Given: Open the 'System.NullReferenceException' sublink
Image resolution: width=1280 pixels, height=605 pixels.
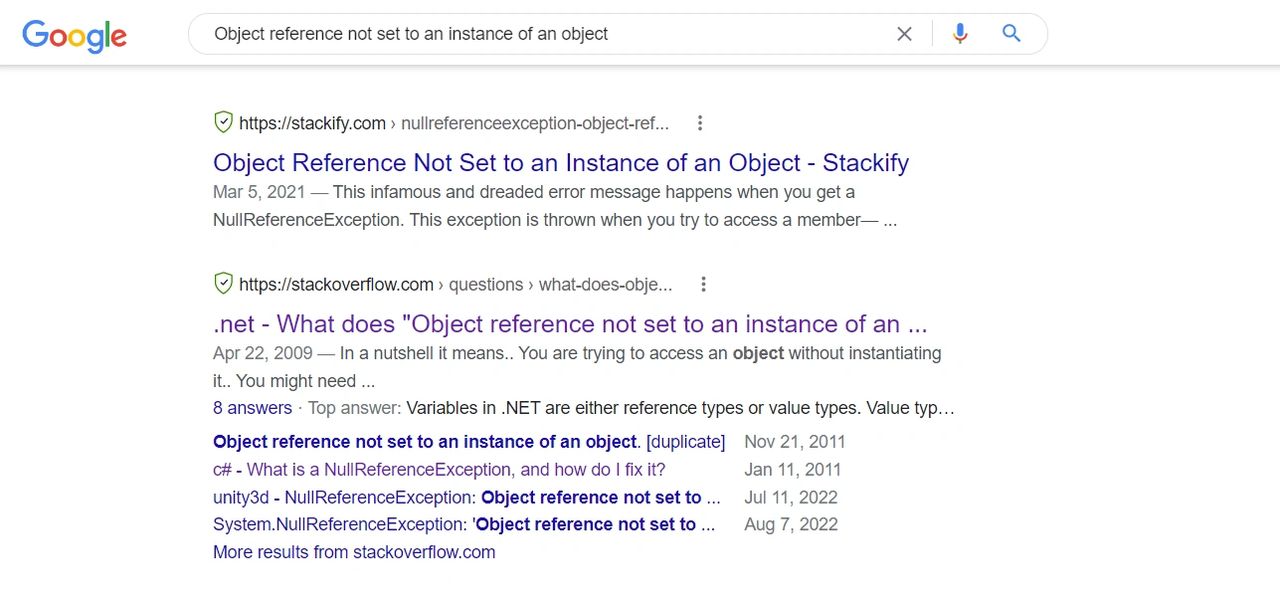Looking at the screenshot, I should 464,525.
